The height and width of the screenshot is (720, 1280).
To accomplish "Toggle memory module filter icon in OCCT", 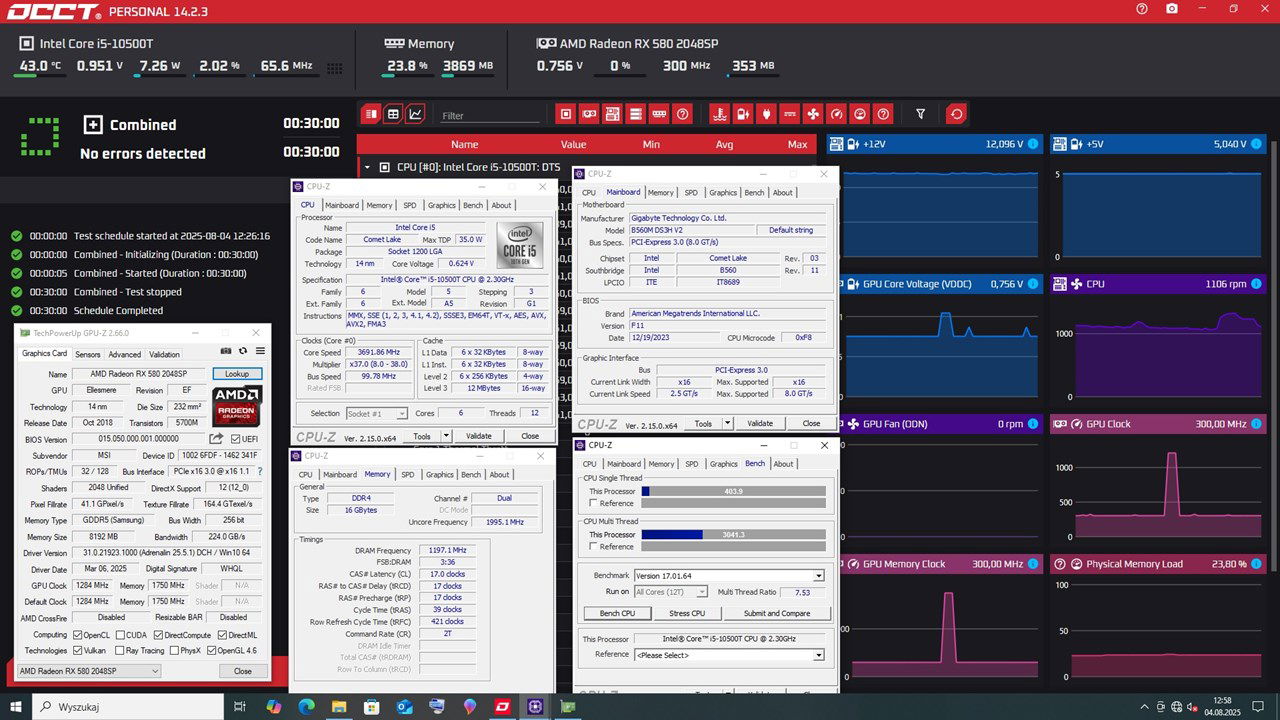I will (x=659, y=114).
